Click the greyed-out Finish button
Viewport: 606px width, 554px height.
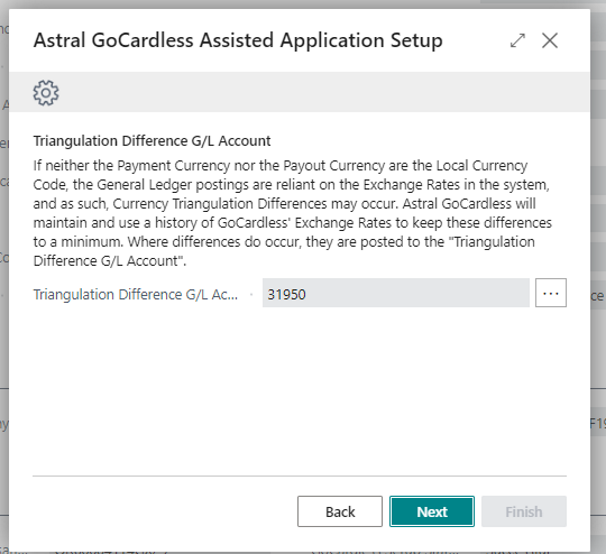(524, 511)
